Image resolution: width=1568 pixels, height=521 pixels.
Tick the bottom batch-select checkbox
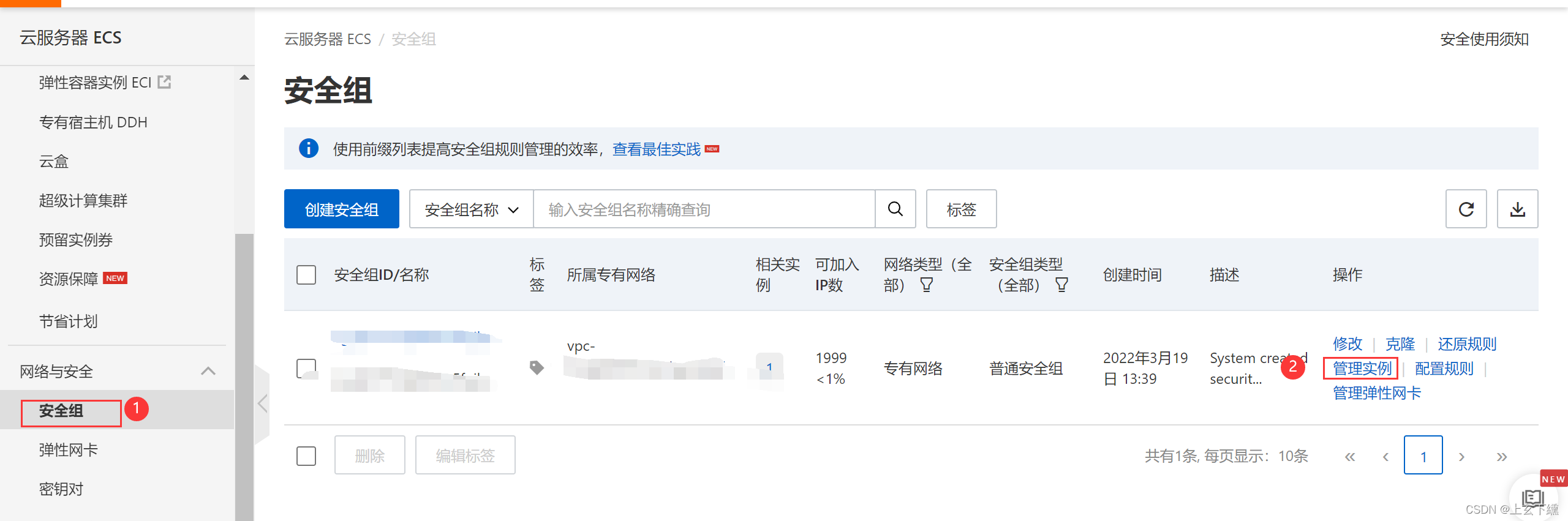click(306, 456)
